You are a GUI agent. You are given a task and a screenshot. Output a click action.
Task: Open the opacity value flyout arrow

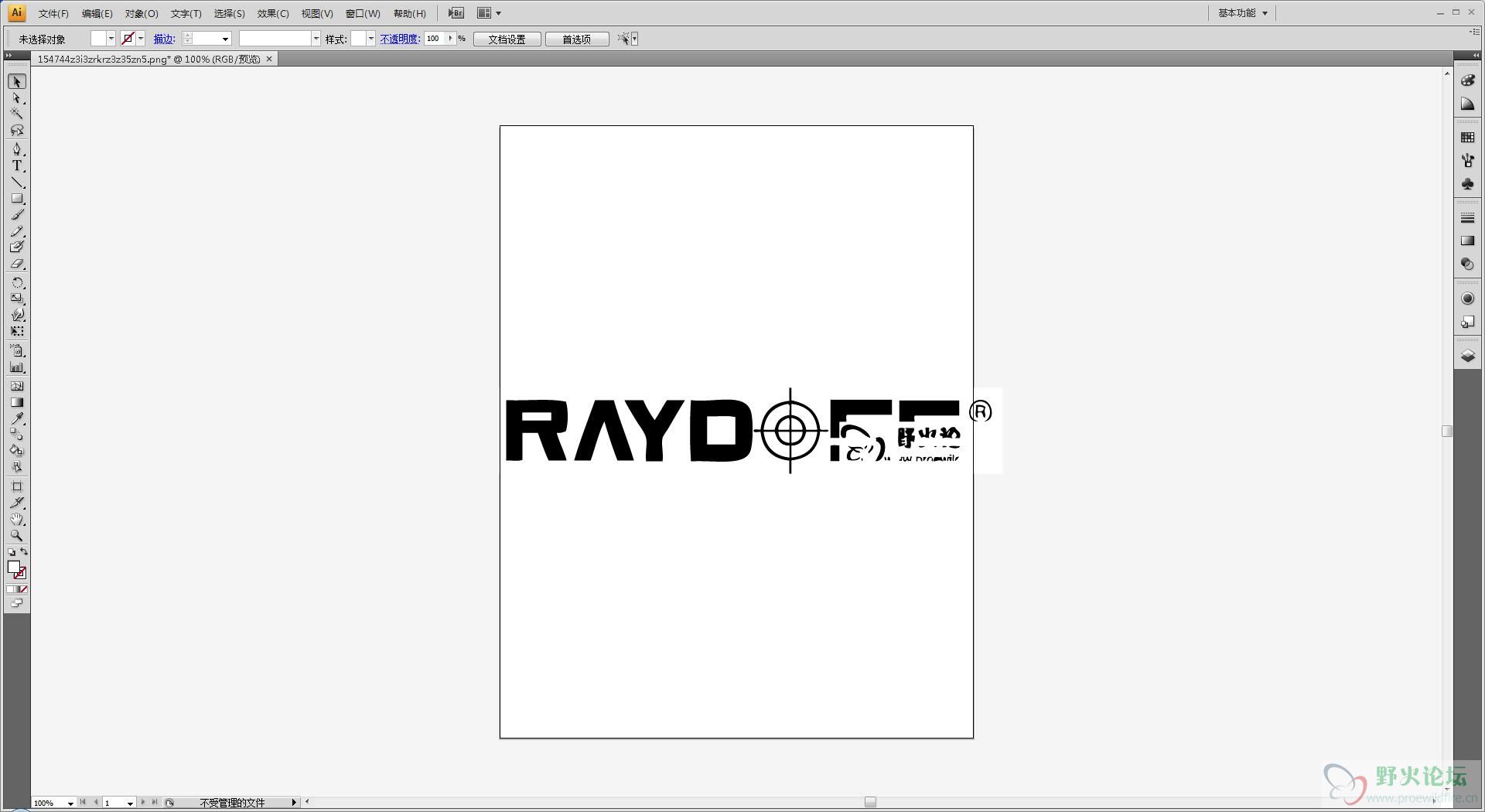click(x=450, y=39)
